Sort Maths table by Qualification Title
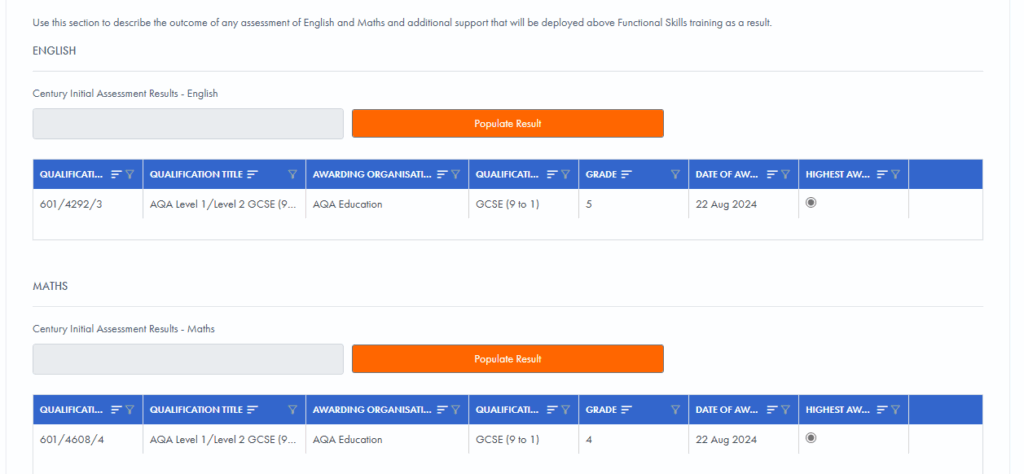 click(x=253, y=409)
